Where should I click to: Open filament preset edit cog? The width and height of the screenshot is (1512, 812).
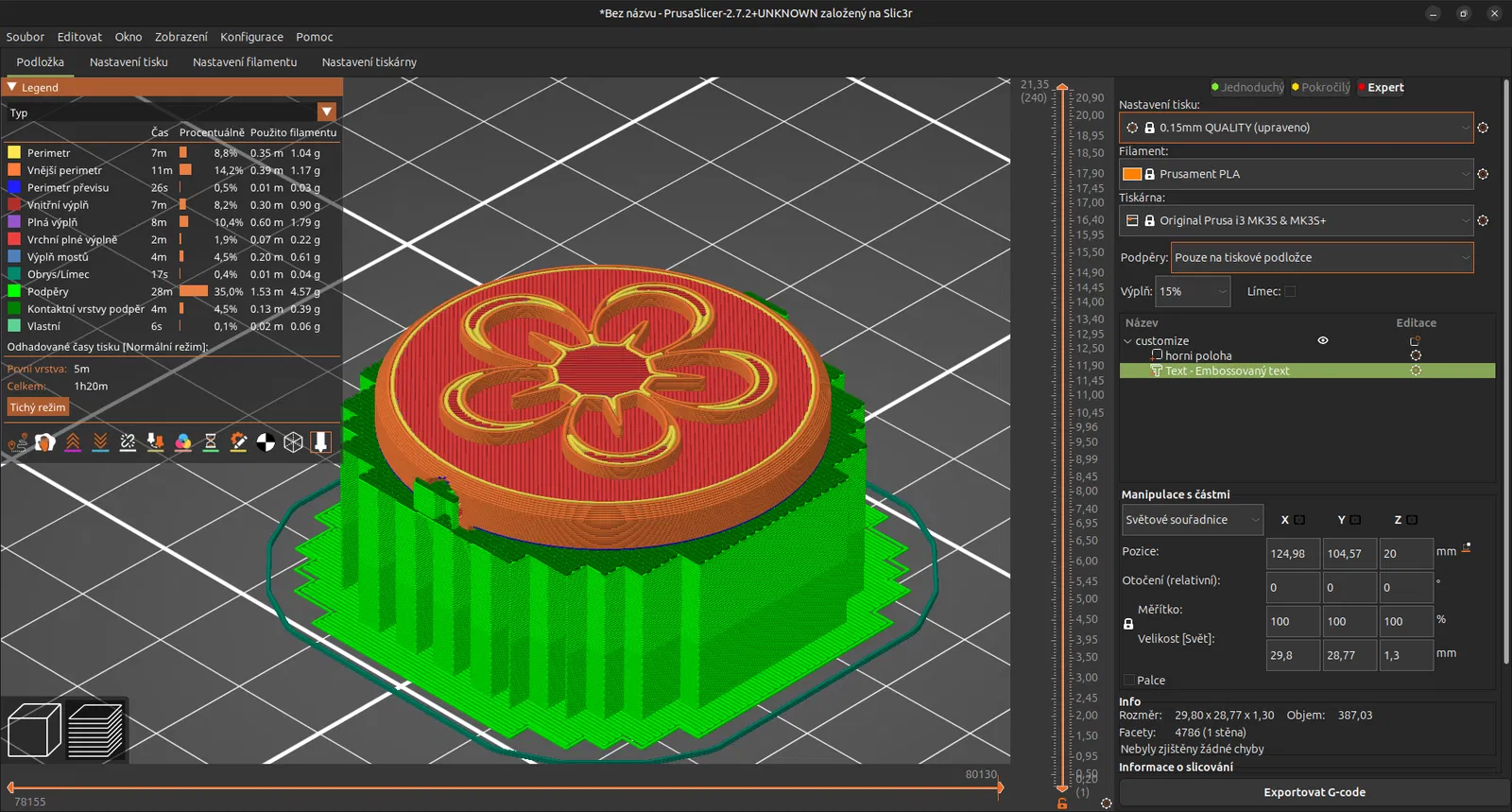click(x=1483, y=174)
